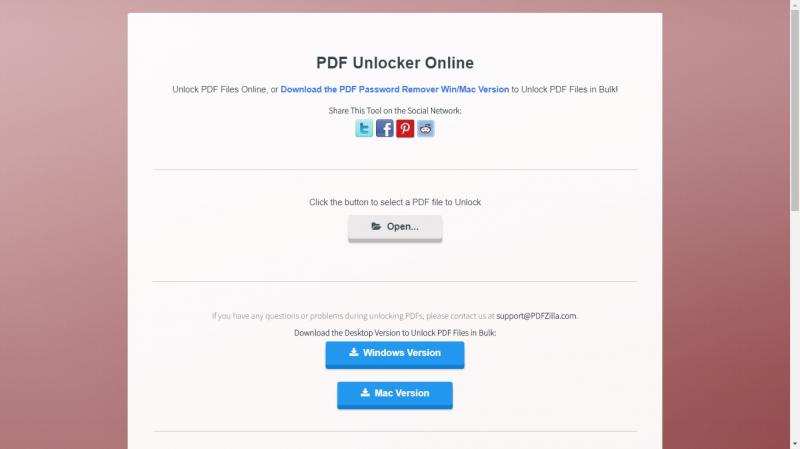Click download arrow icon beside Mac Version
Image resolution: width=800 pixels, height=449 pixels.
click(365, 392)
